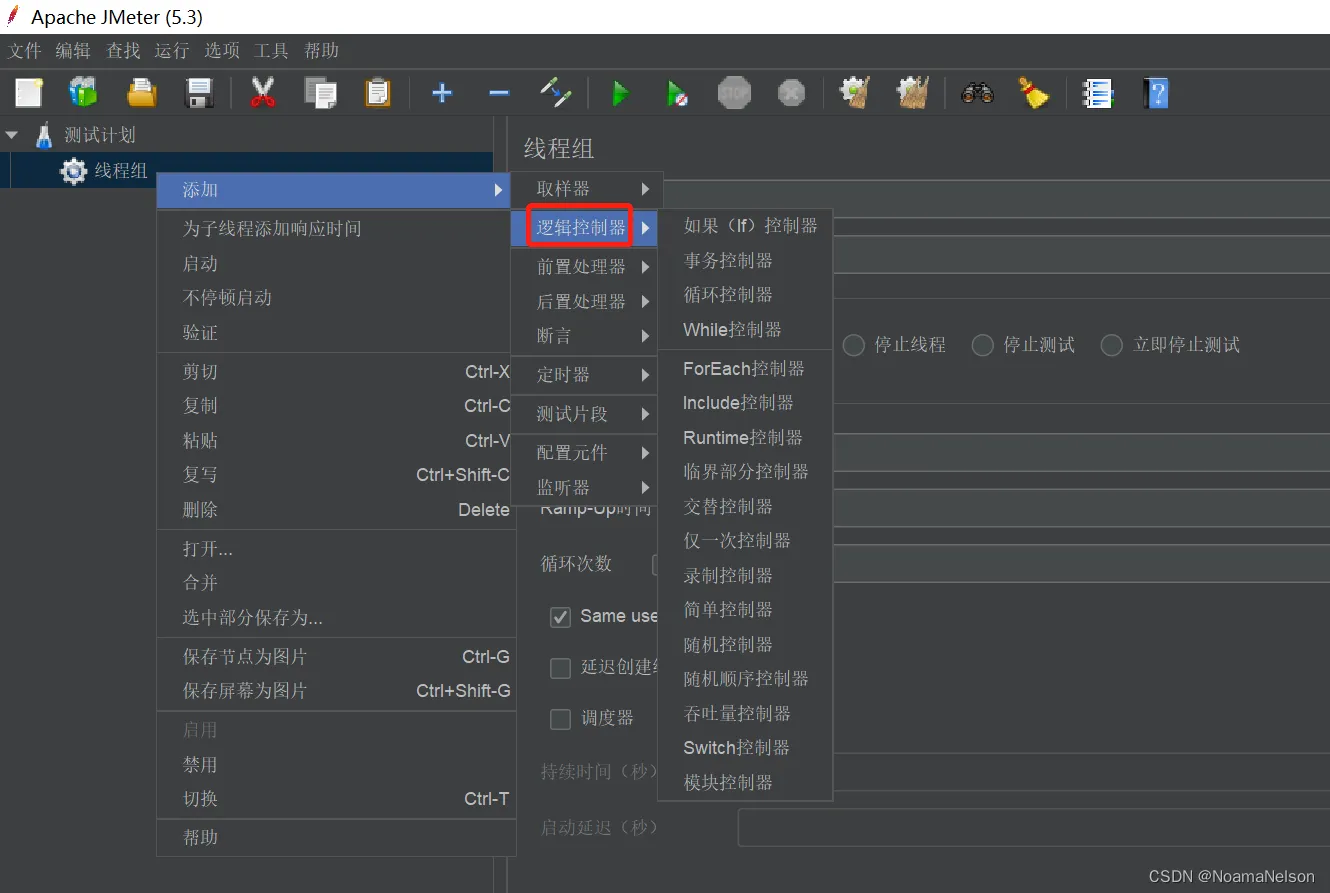
Task: Open the 运行 menu
Action: click(172, 51)
